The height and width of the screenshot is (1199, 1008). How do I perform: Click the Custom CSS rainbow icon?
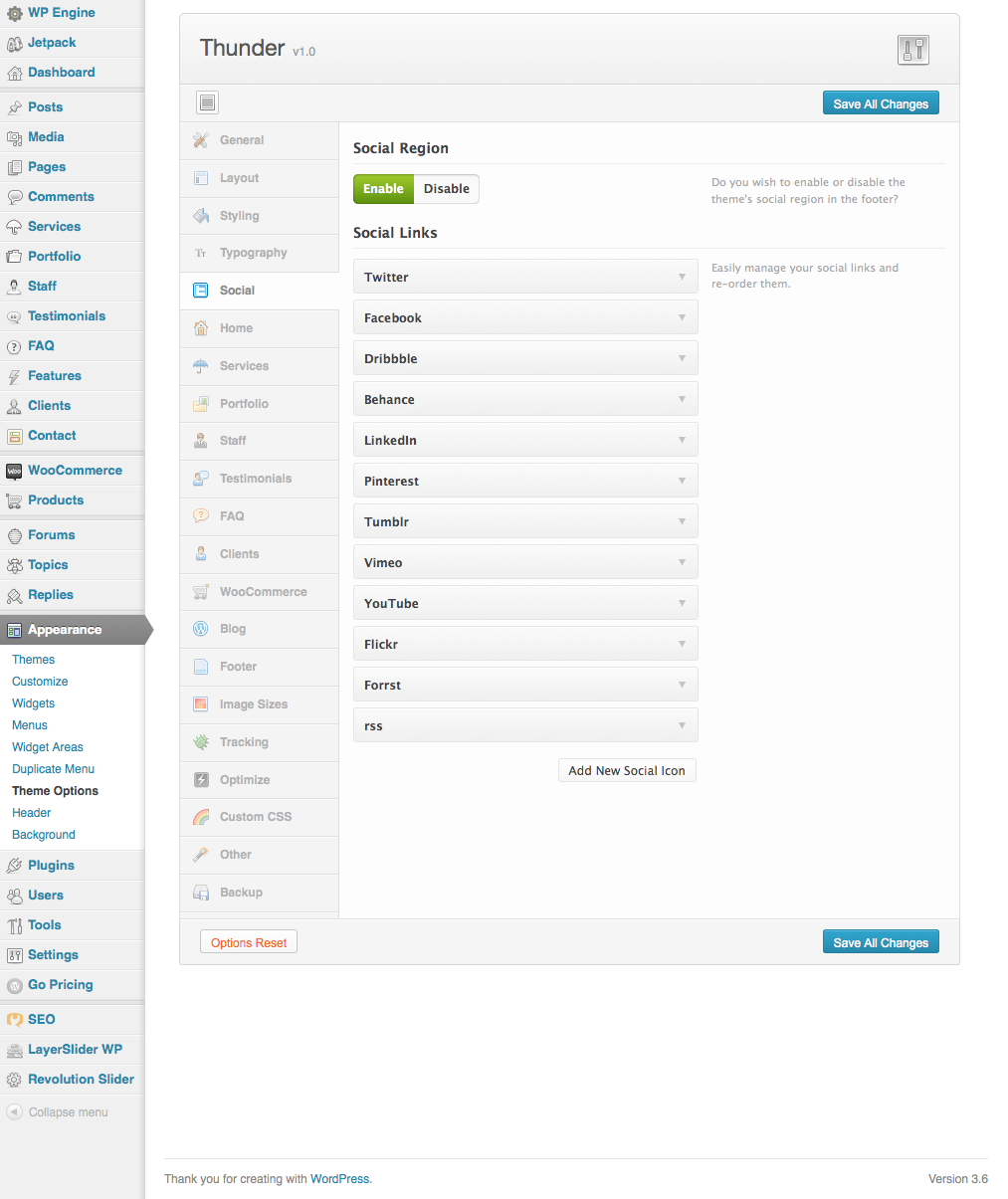pos(201,817)
